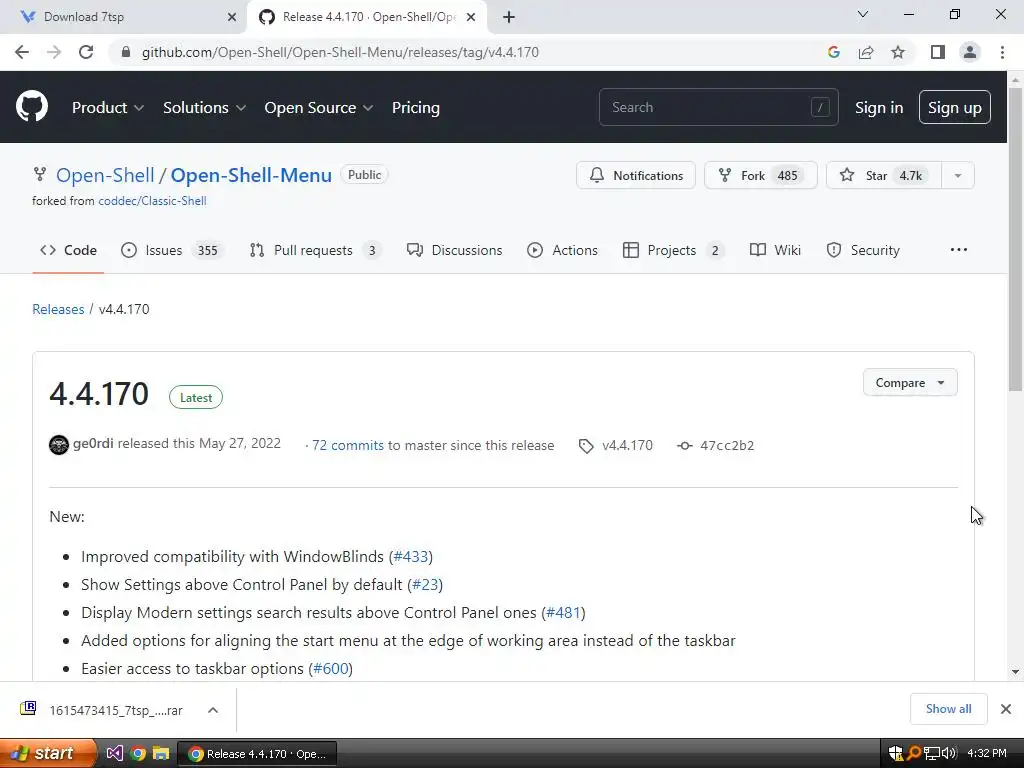1024x768 pixels.
Task: Open the Security tab
Action: (863, 250)
